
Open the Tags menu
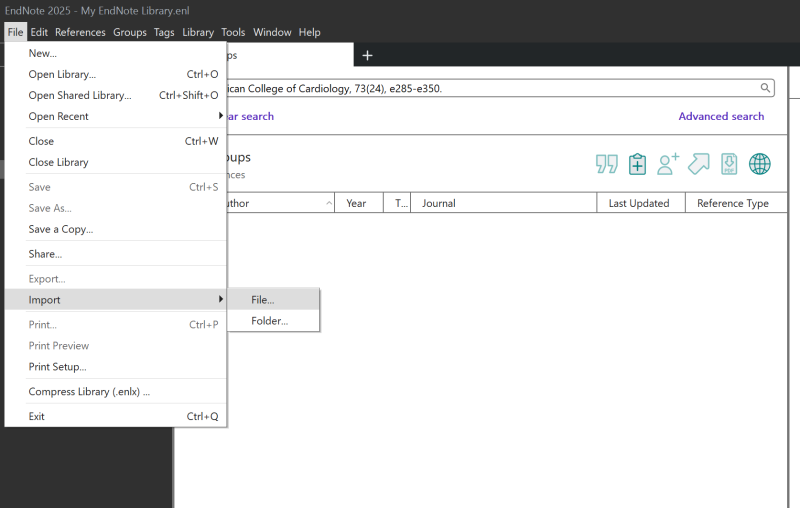point(164,32)
